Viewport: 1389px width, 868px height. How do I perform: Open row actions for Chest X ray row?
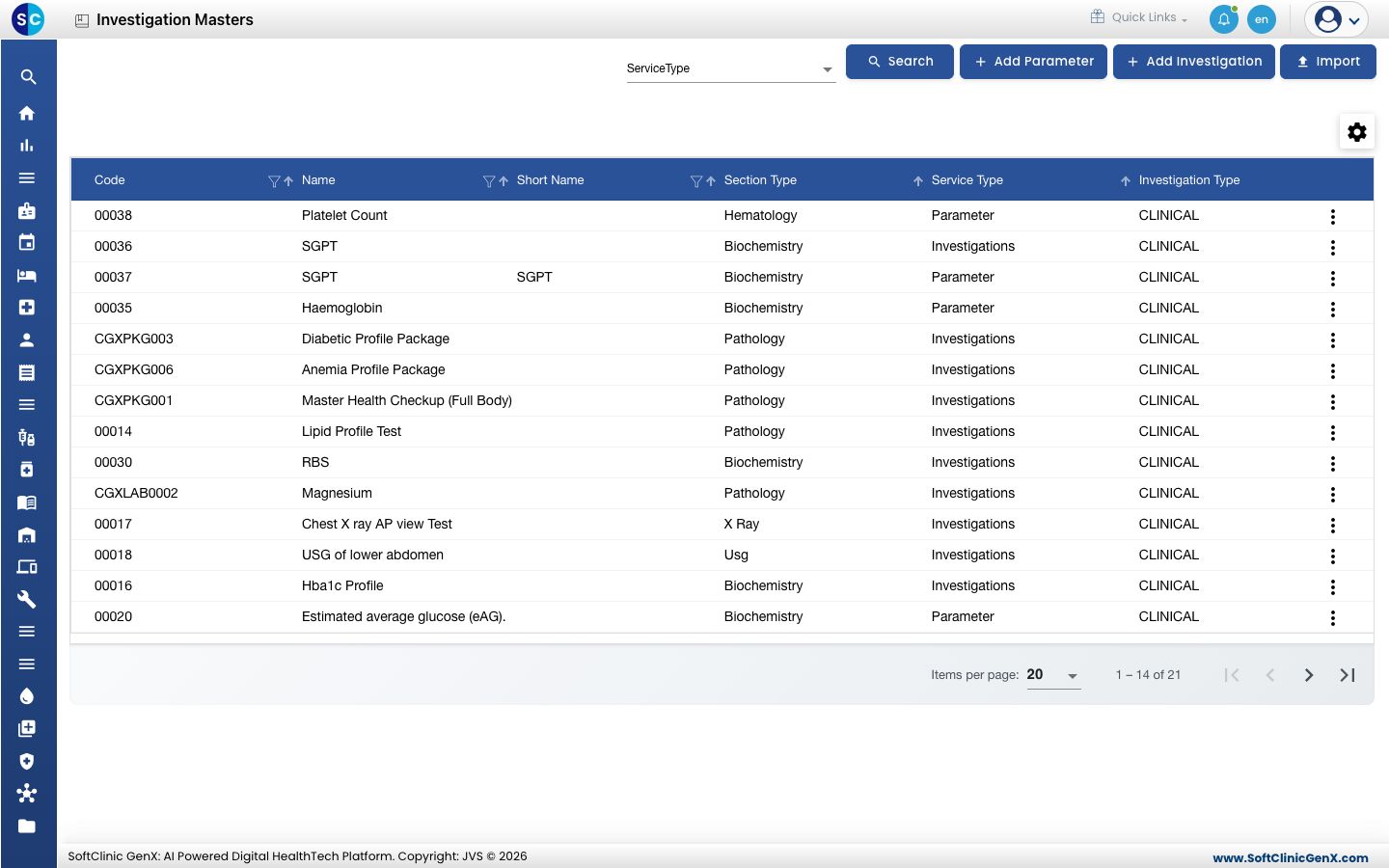pos(1333,526)
